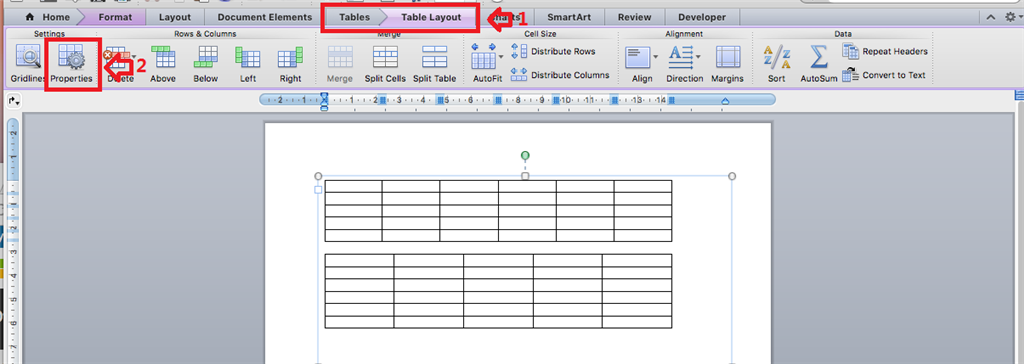The image size is (1024, 364).
Task: Click the AutoFit icon
Action: point(484,58)
